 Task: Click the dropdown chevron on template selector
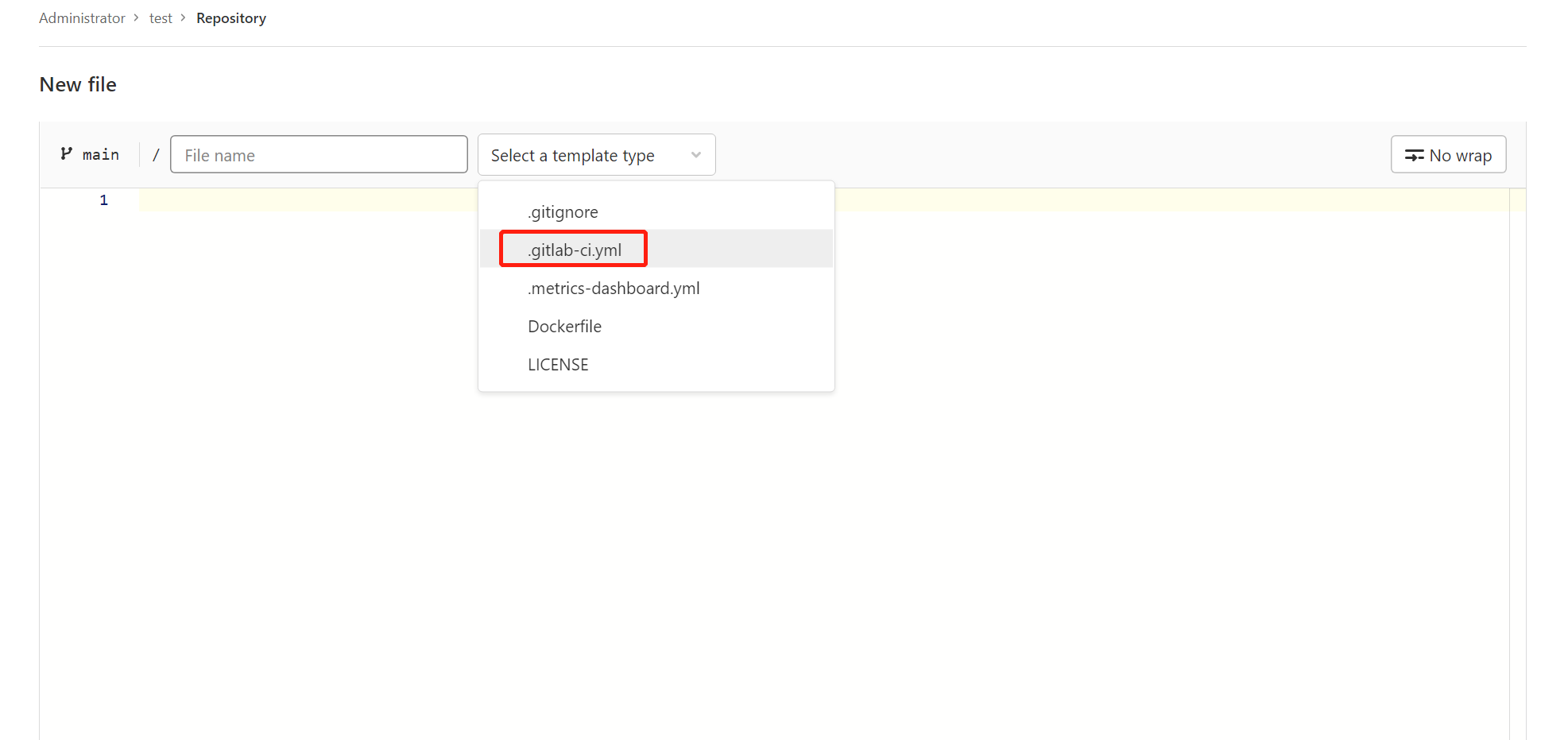click(x=695, y=155)
